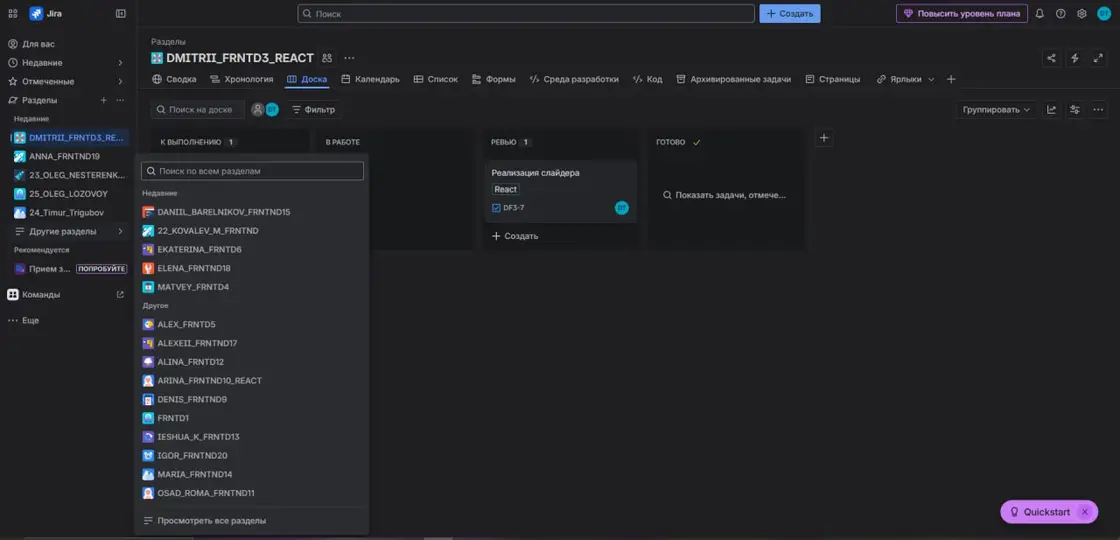The image size is (1120, 540).
Task: Collapse the sidebar with the panel icon
Action: [121, 14]
